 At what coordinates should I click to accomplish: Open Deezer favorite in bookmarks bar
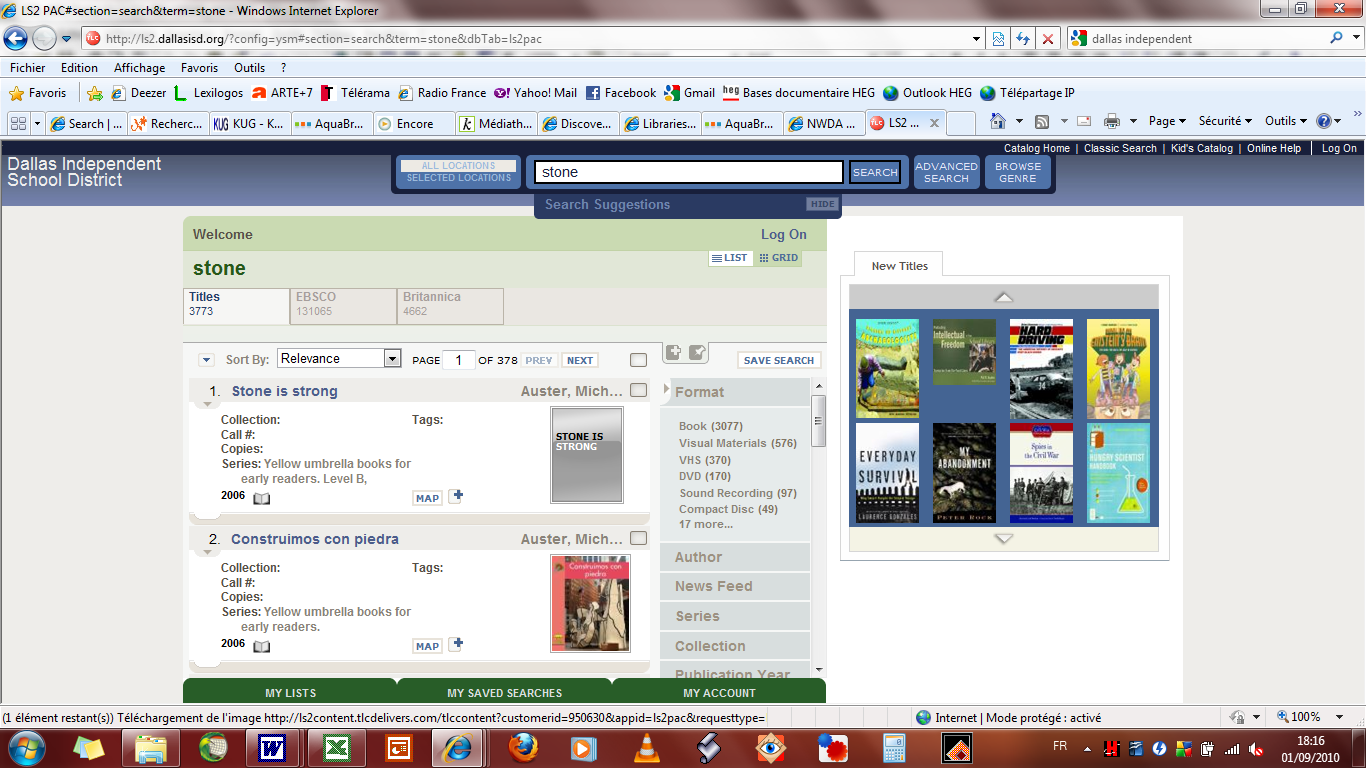(138, 93)
